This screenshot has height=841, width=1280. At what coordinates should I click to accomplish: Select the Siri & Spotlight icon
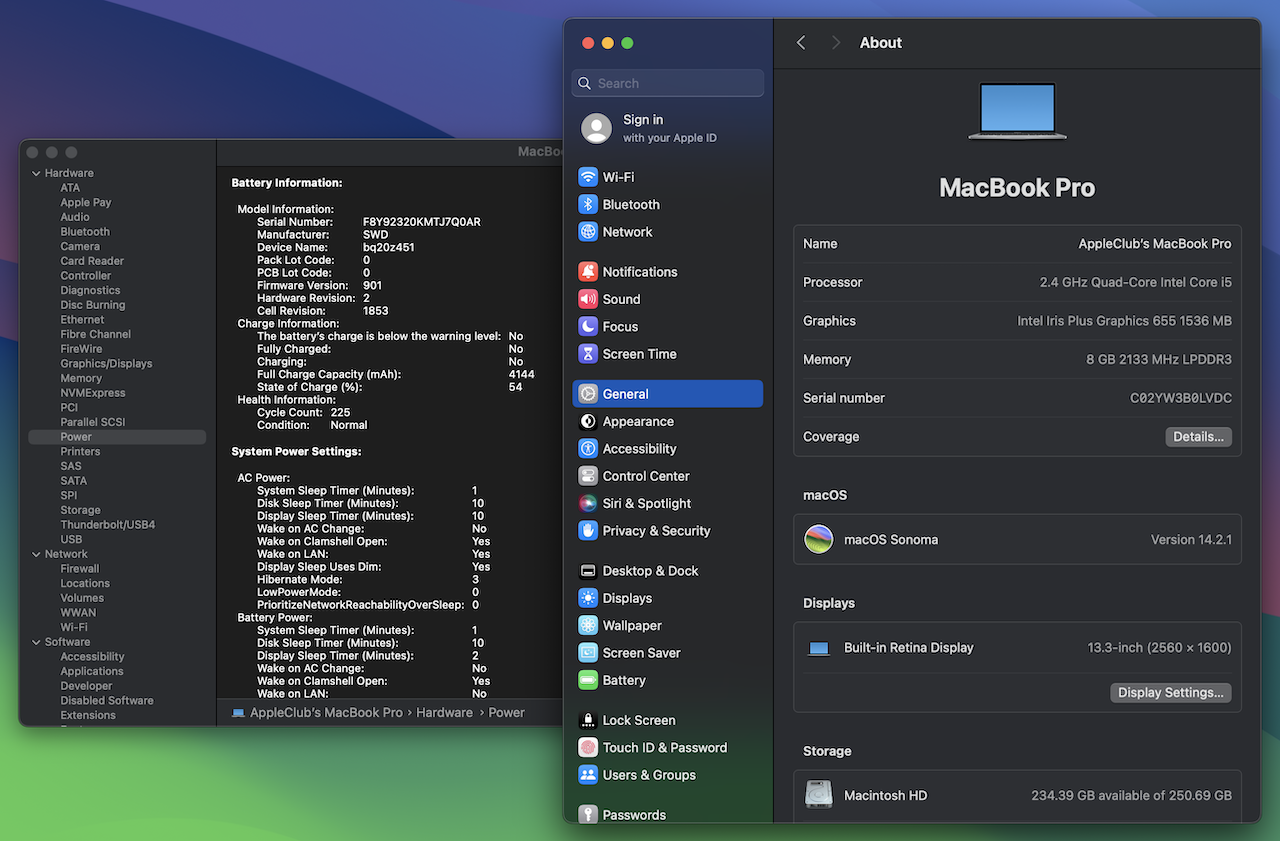(588, 504)
